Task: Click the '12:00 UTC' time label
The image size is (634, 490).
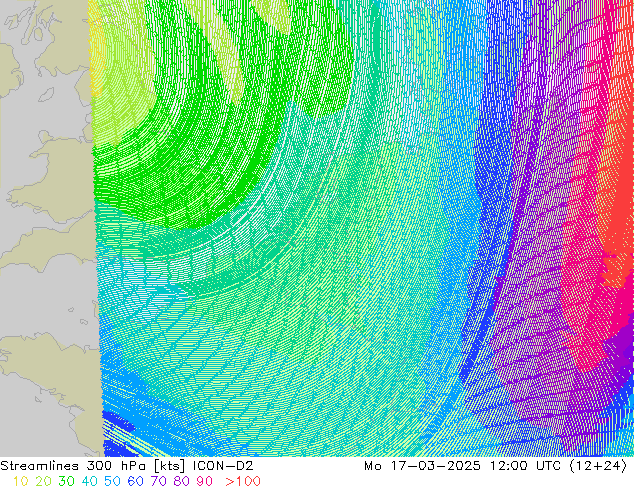Action: pyautogui.click(x=526, y=466)
